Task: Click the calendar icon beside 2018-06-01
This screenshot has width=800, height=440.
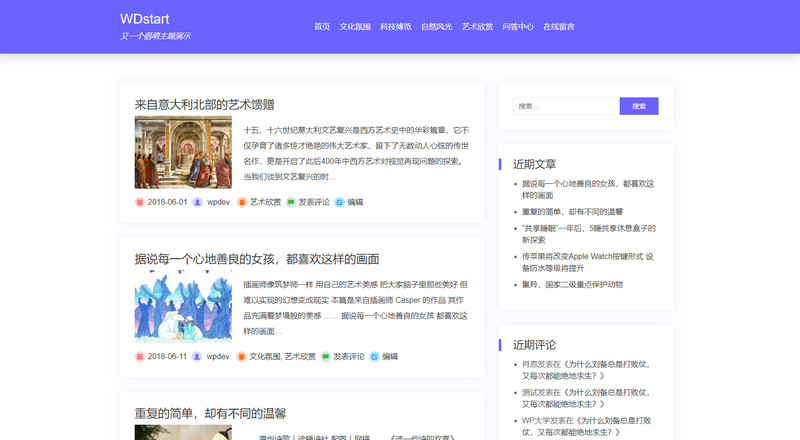Action: click(140, 202)
